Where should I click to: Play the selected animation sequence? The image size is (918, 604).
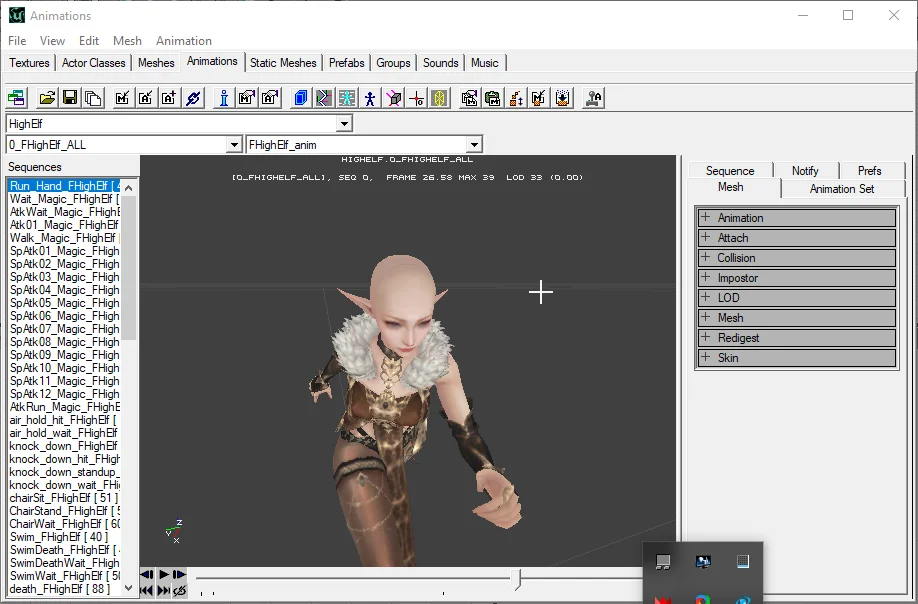pyautogui.click(x=164, y=575)
